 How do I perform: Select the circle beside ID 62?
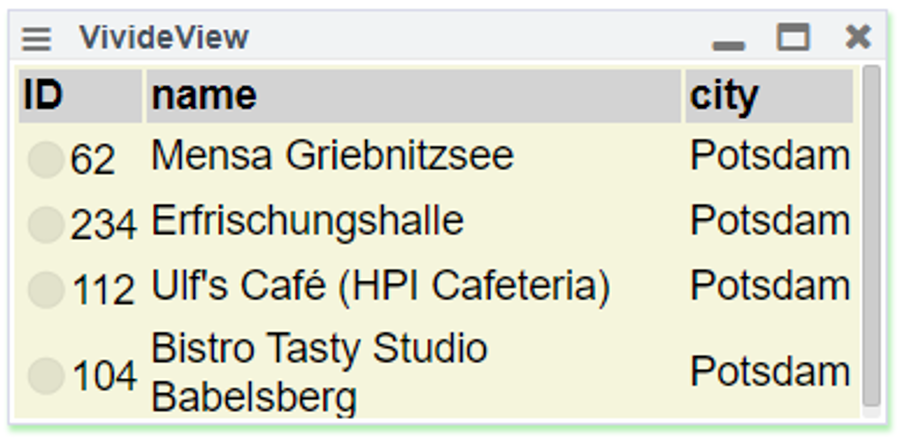point(45,159)
